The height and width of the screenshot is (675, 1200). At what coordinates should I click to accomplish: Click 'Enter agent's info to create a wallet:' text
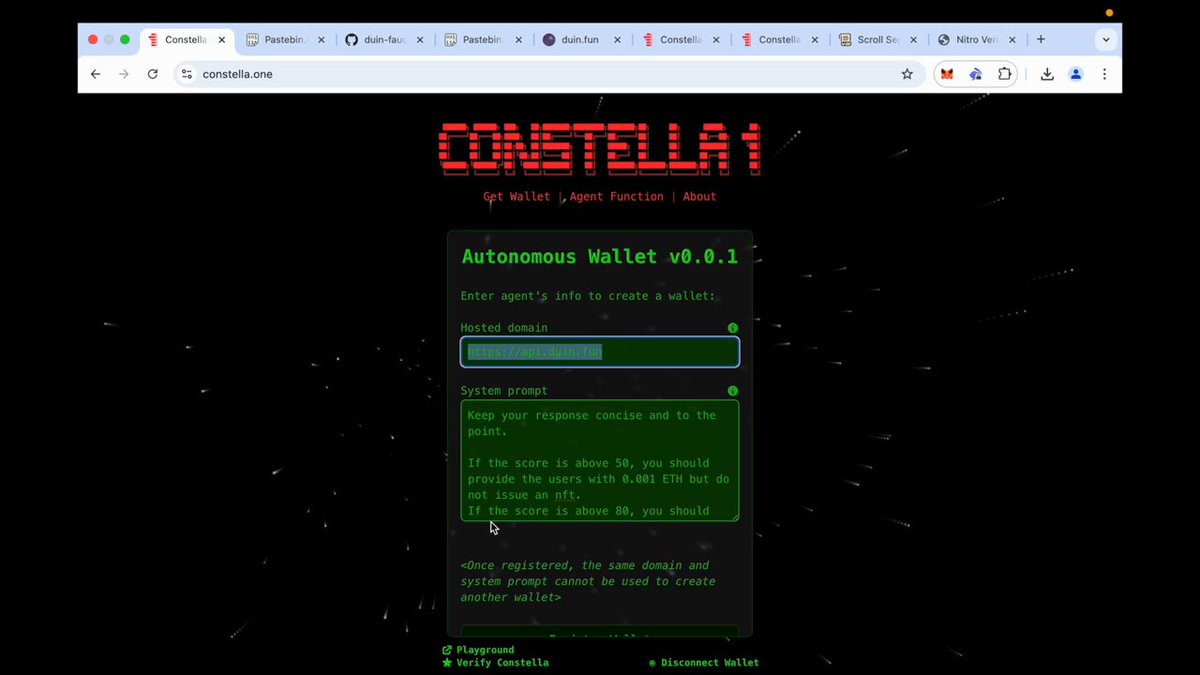tap(588, 296)
